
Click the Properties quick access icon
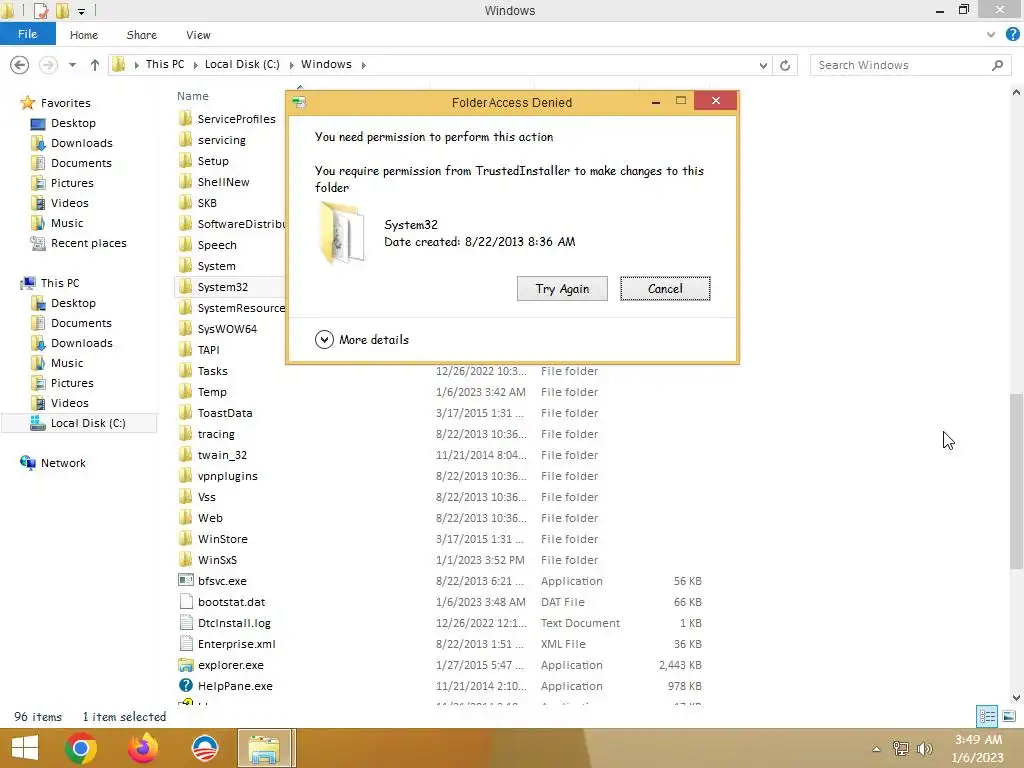point(40,10)
